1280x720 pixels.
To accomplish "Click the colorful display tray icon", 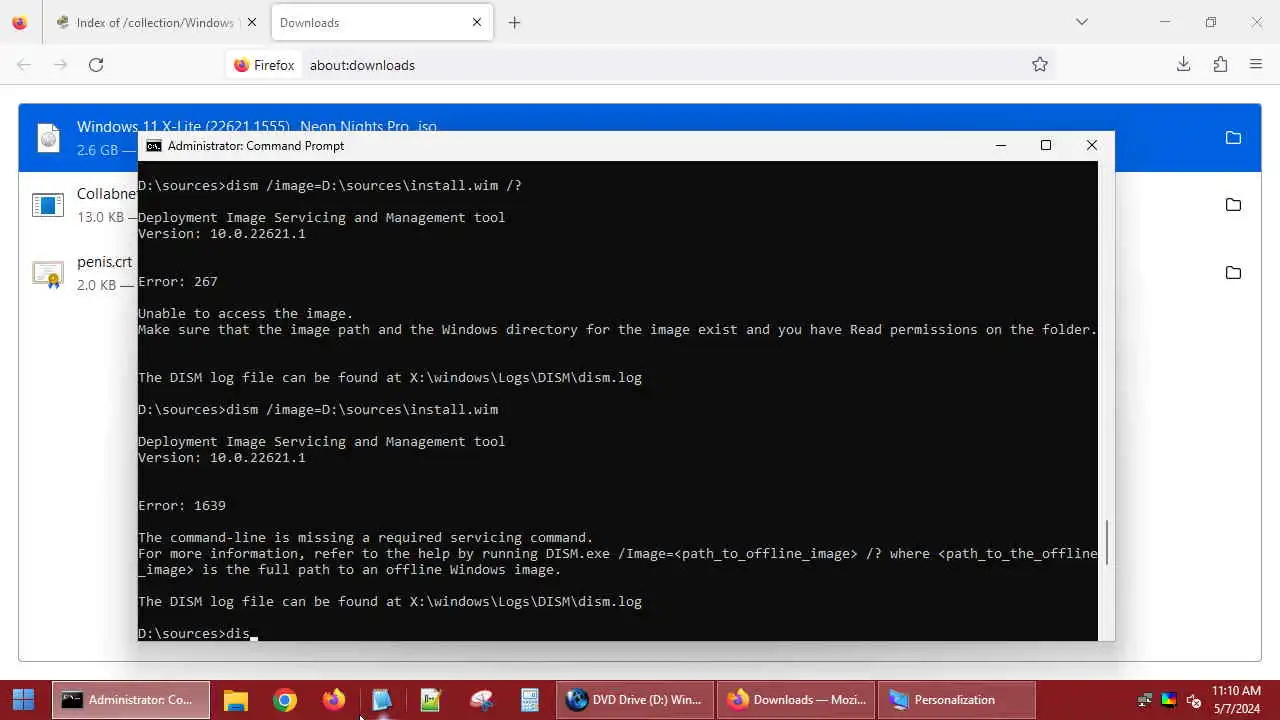I will click(1169, 700).
